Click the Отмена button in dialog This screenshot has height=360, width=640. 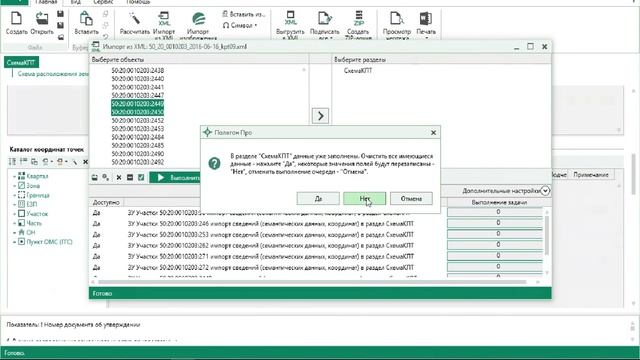point(411,199)
